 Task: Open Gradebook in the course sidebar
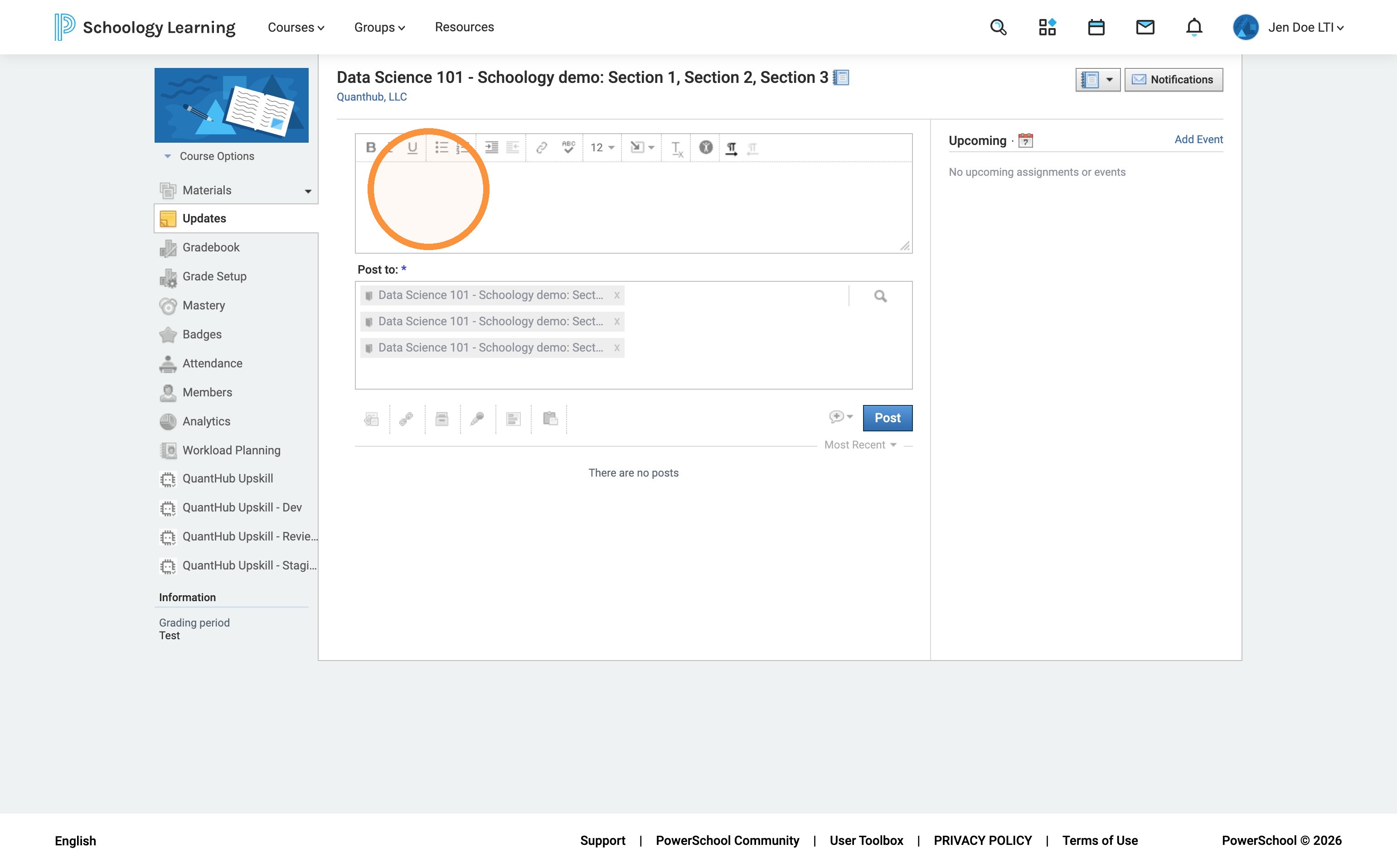(211, 247)
